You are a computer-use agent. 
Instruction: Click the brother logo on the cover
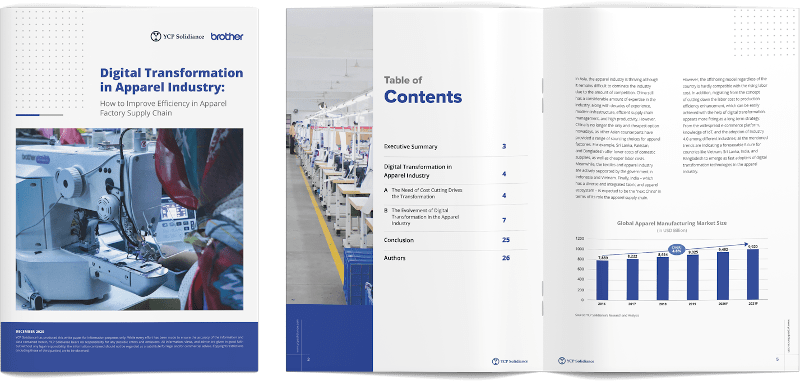click(227, 37)
